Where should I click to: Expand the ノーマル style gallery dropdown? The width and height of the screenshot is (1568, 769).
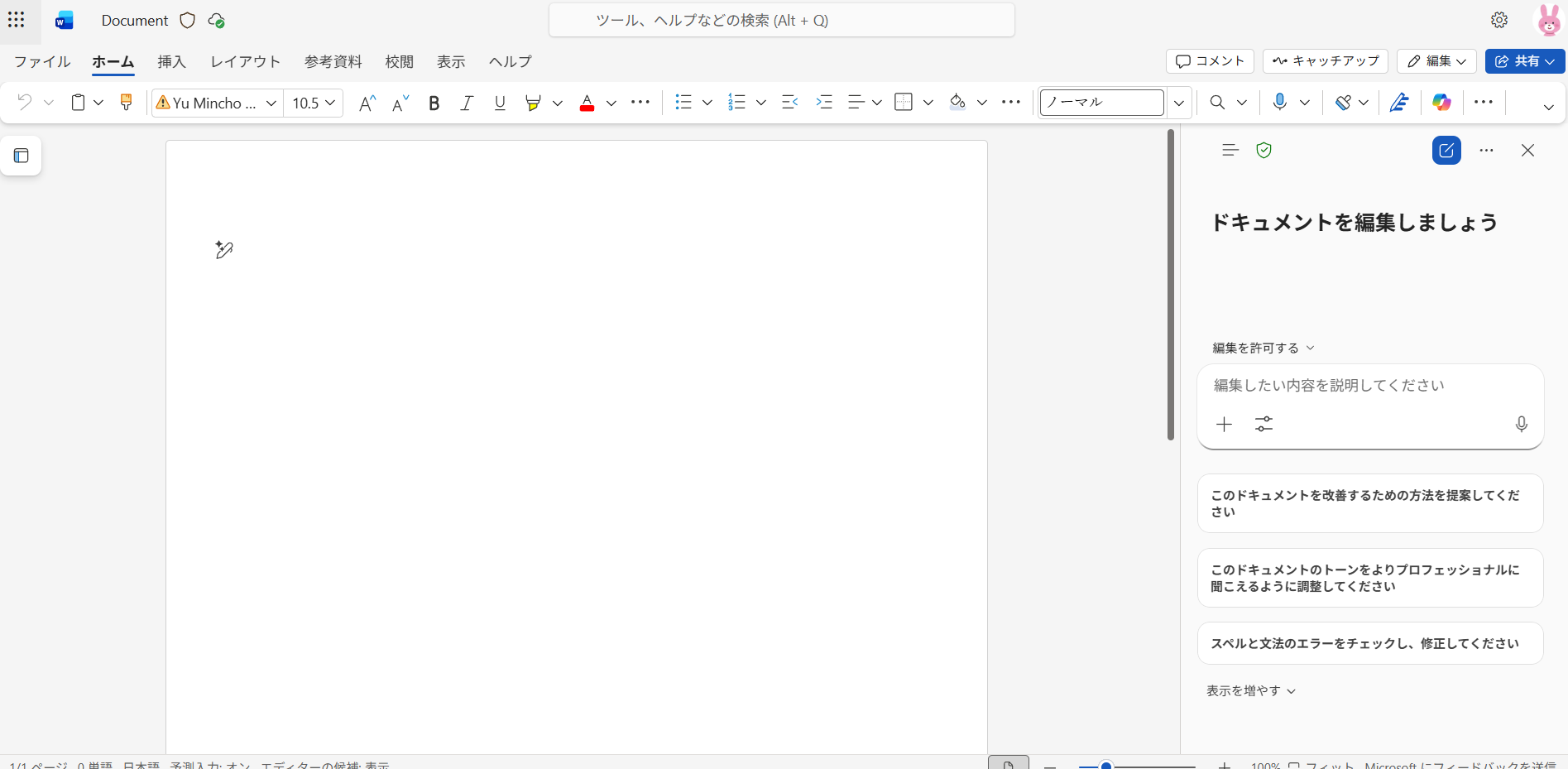(1179, 103)
